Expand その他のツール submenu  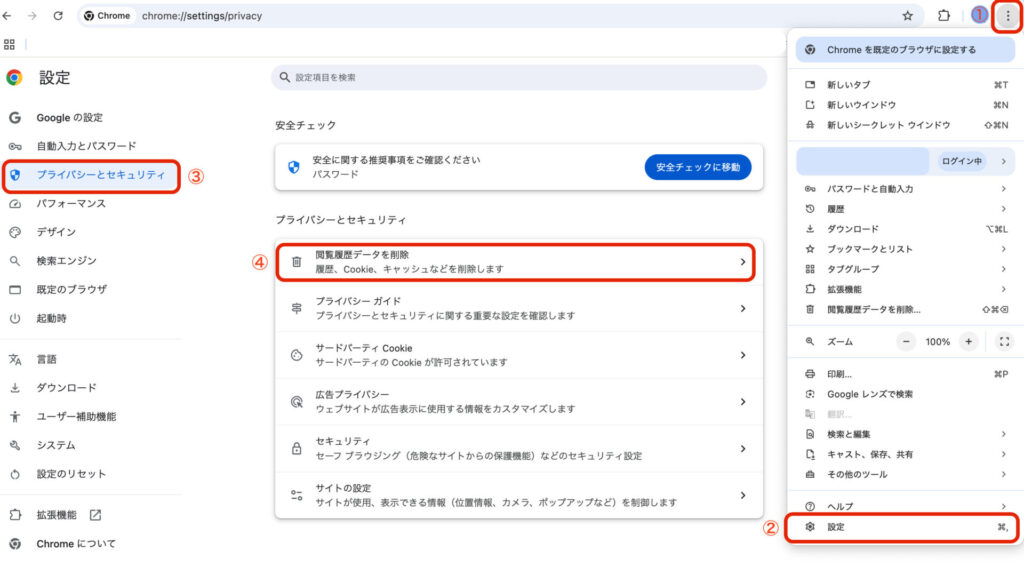click(x=905, y=475)
